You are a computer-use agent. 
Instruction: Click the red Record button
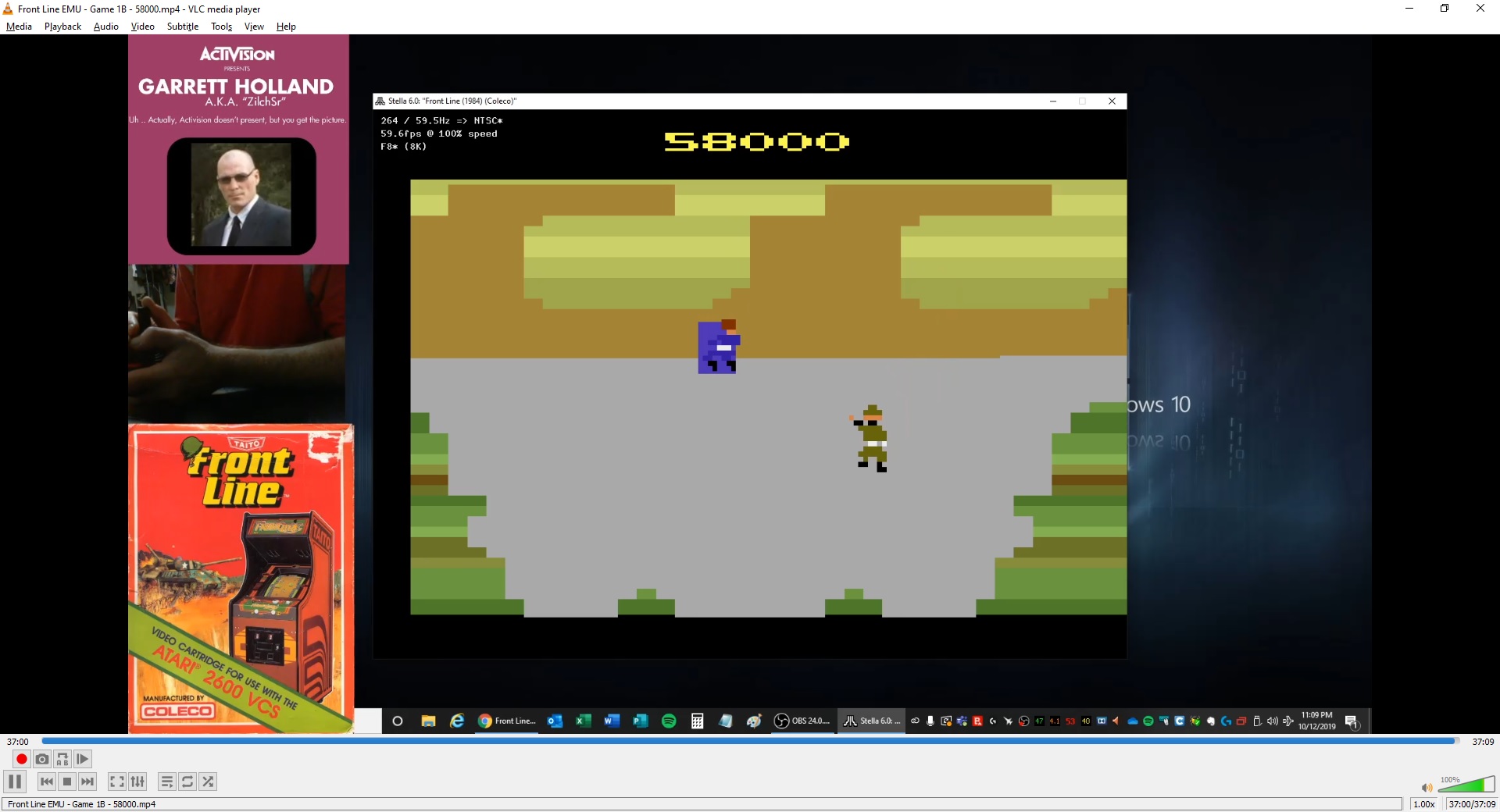tap(21, 759)
